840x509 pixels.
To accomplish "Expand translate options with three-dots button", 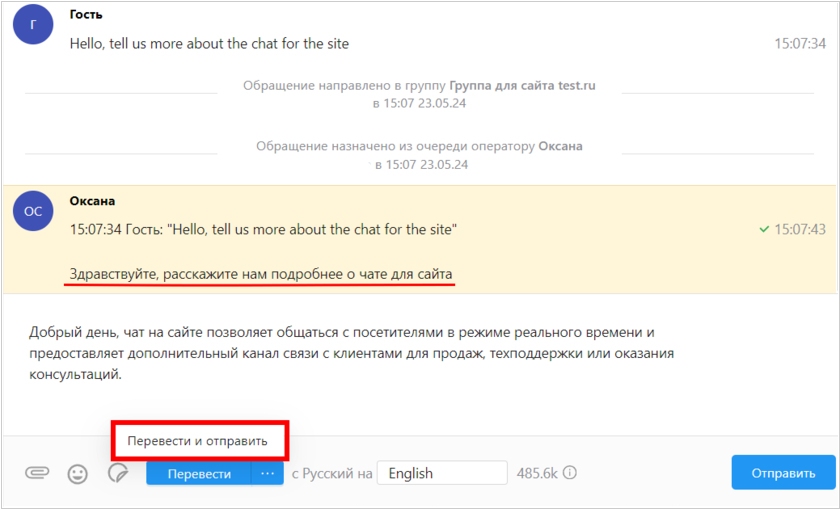I will (x=267, y=474).
